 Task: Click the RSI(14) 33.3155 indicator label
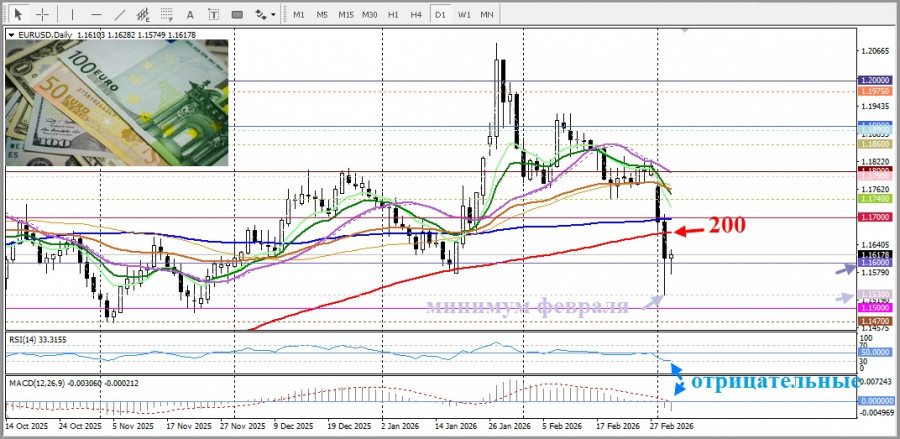37,340
